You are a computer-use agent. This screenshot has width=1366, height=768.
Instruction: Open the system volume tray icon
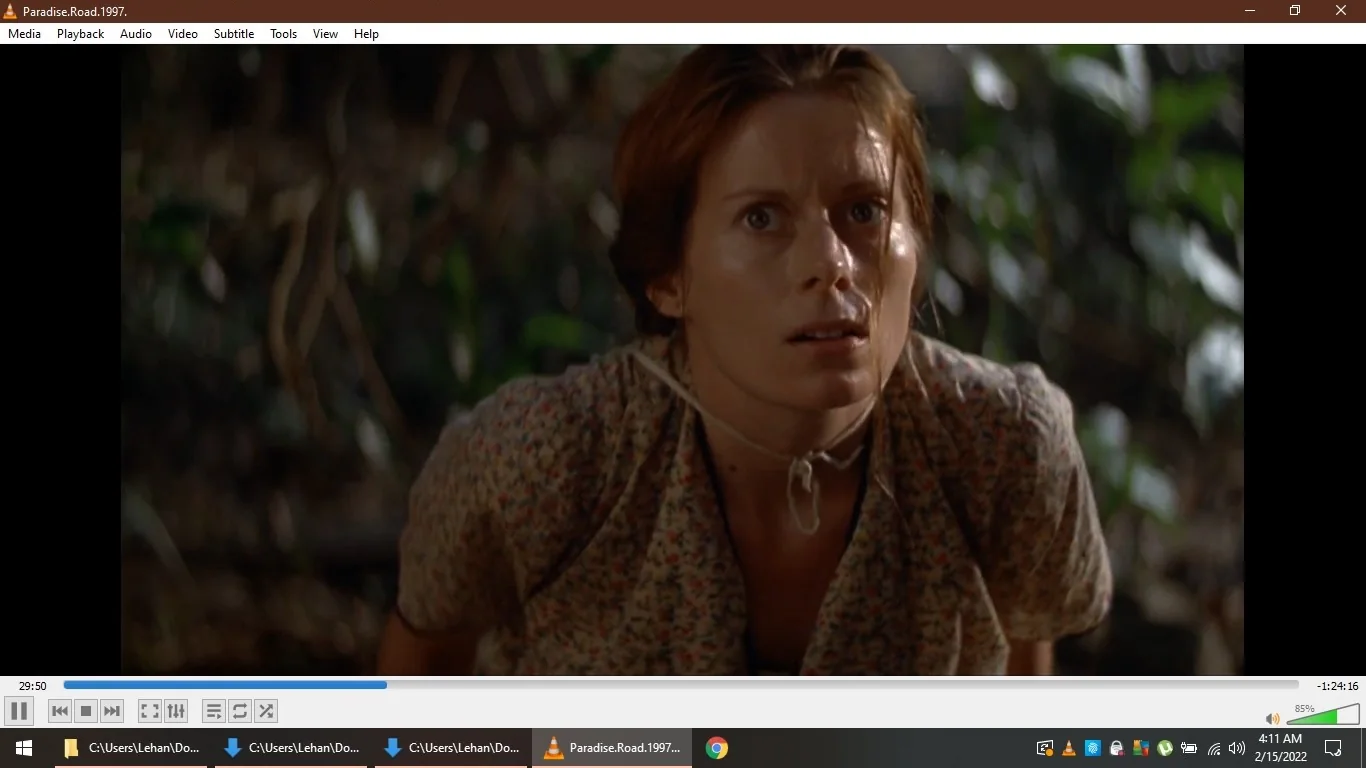click(x=1238, y=748)
